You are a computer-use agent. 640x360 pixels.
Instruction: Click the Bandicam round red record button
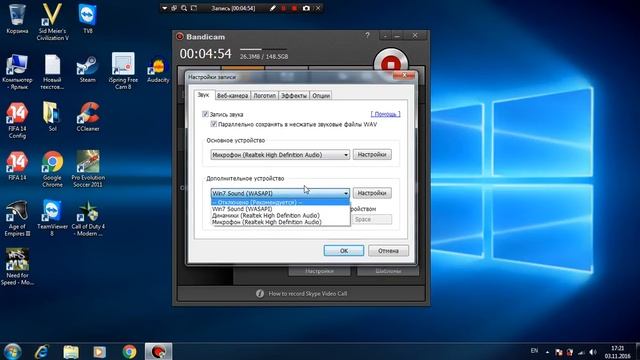point(391,64)
